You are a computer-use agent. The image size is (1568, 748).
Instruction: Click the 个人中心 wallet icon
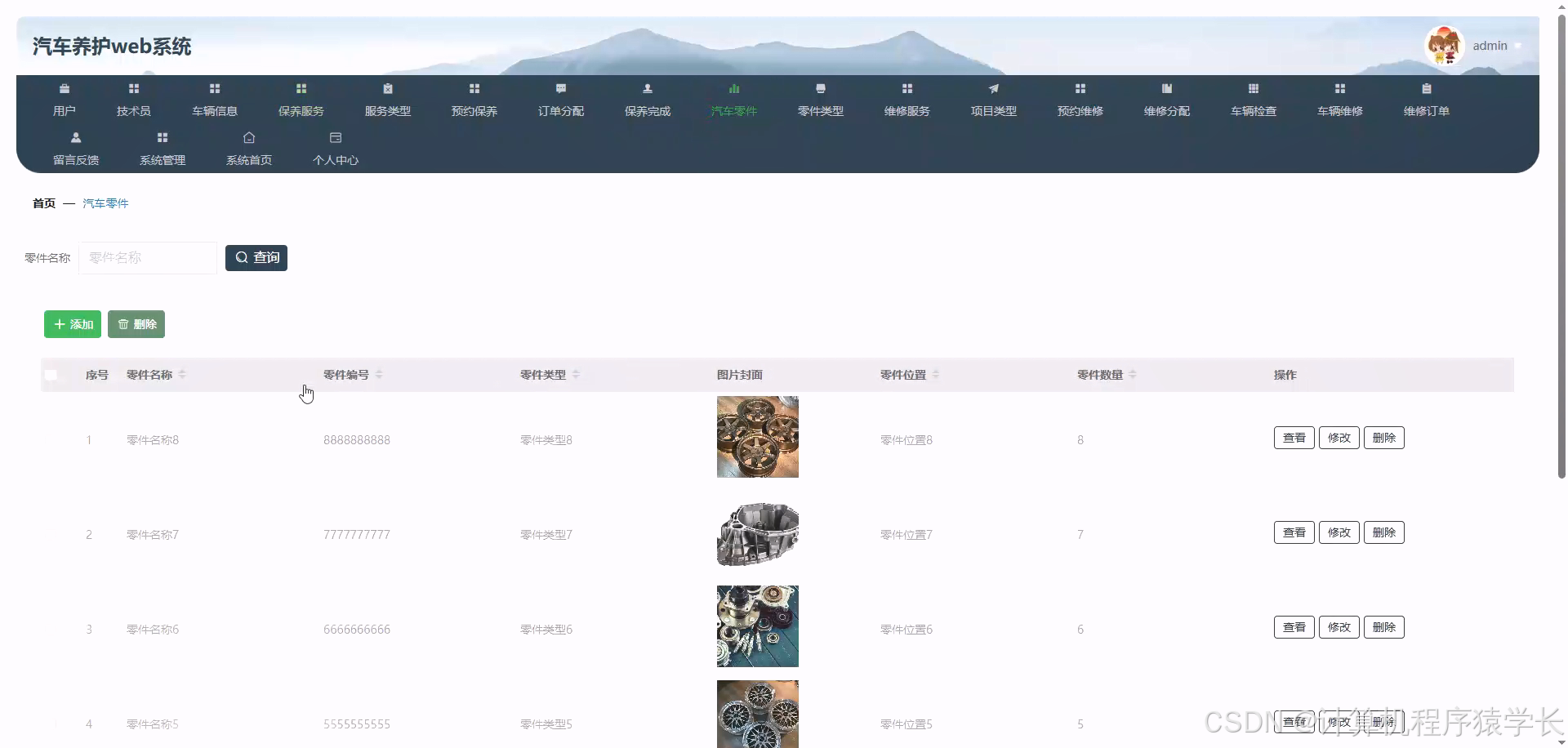pos(336,137)
